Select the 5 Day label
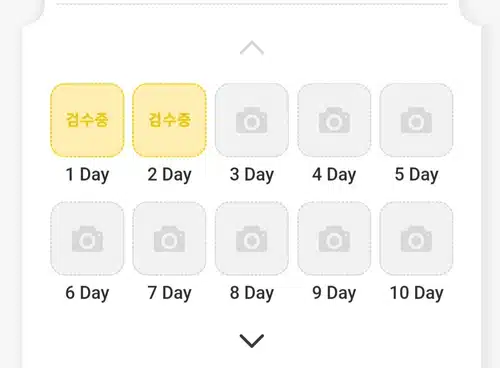 [416, 175]
